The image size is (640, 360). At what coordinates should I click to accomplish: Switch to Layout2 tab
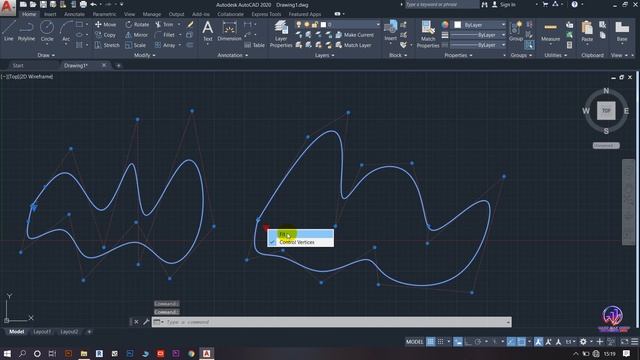coord(69,332)
